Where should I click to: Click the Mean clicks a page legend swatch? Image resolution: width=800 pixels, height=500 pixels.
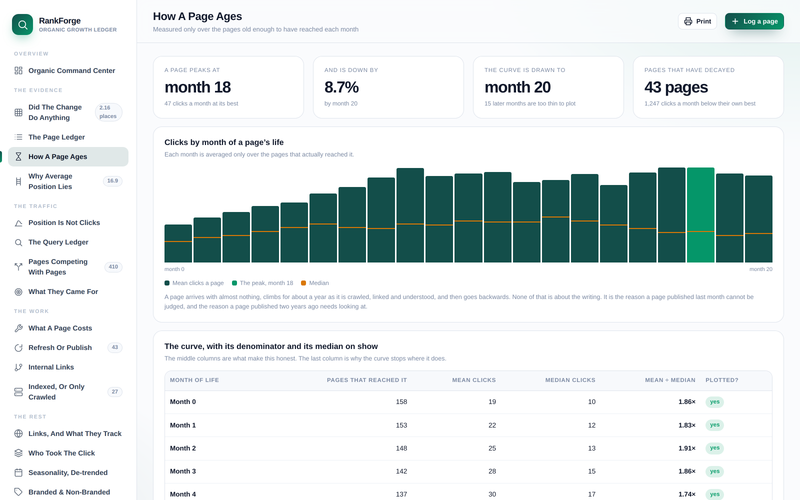(167, 283)
